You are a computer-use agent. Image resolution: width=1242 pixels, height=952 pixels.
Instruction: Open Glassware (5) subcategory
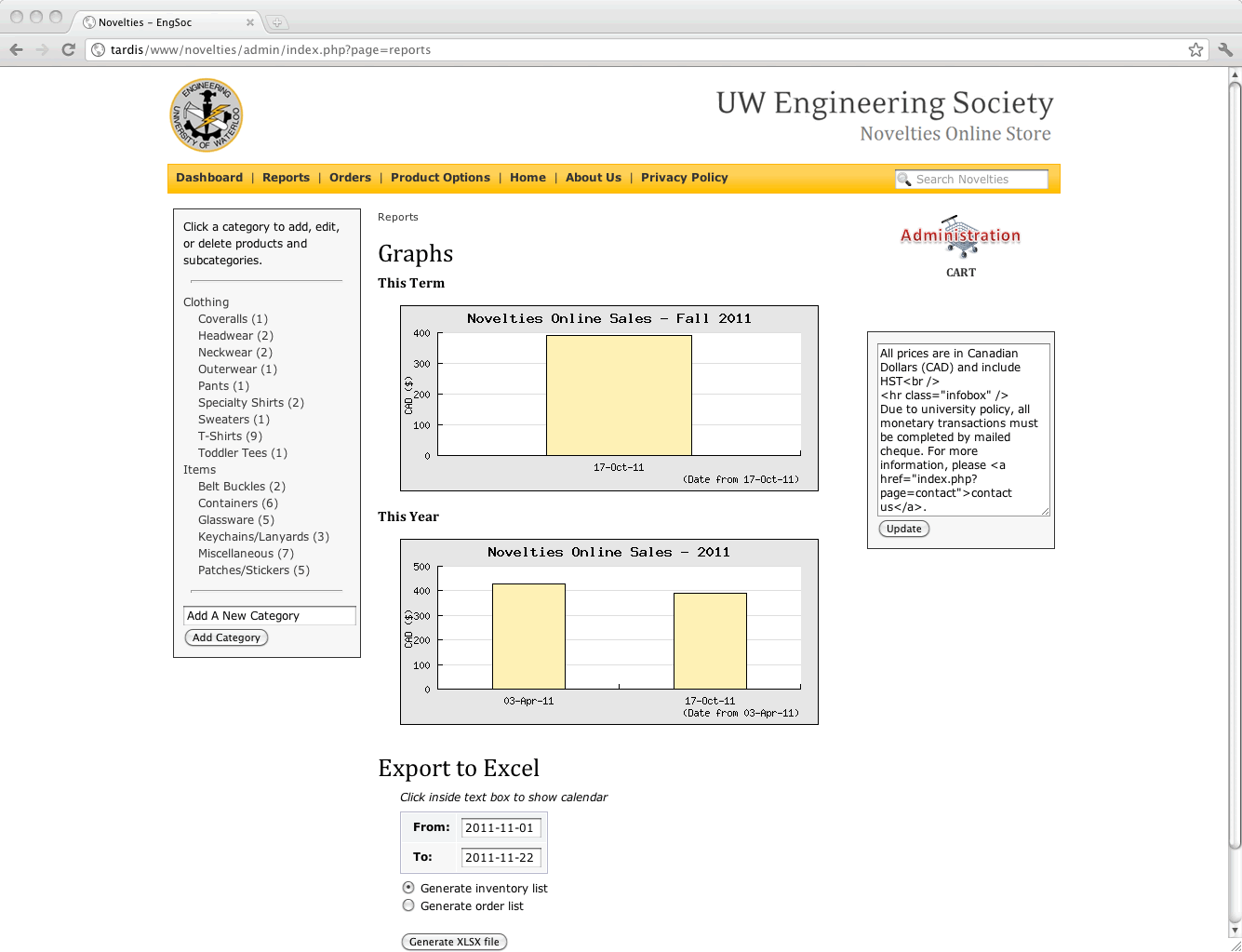pos(236,520)
